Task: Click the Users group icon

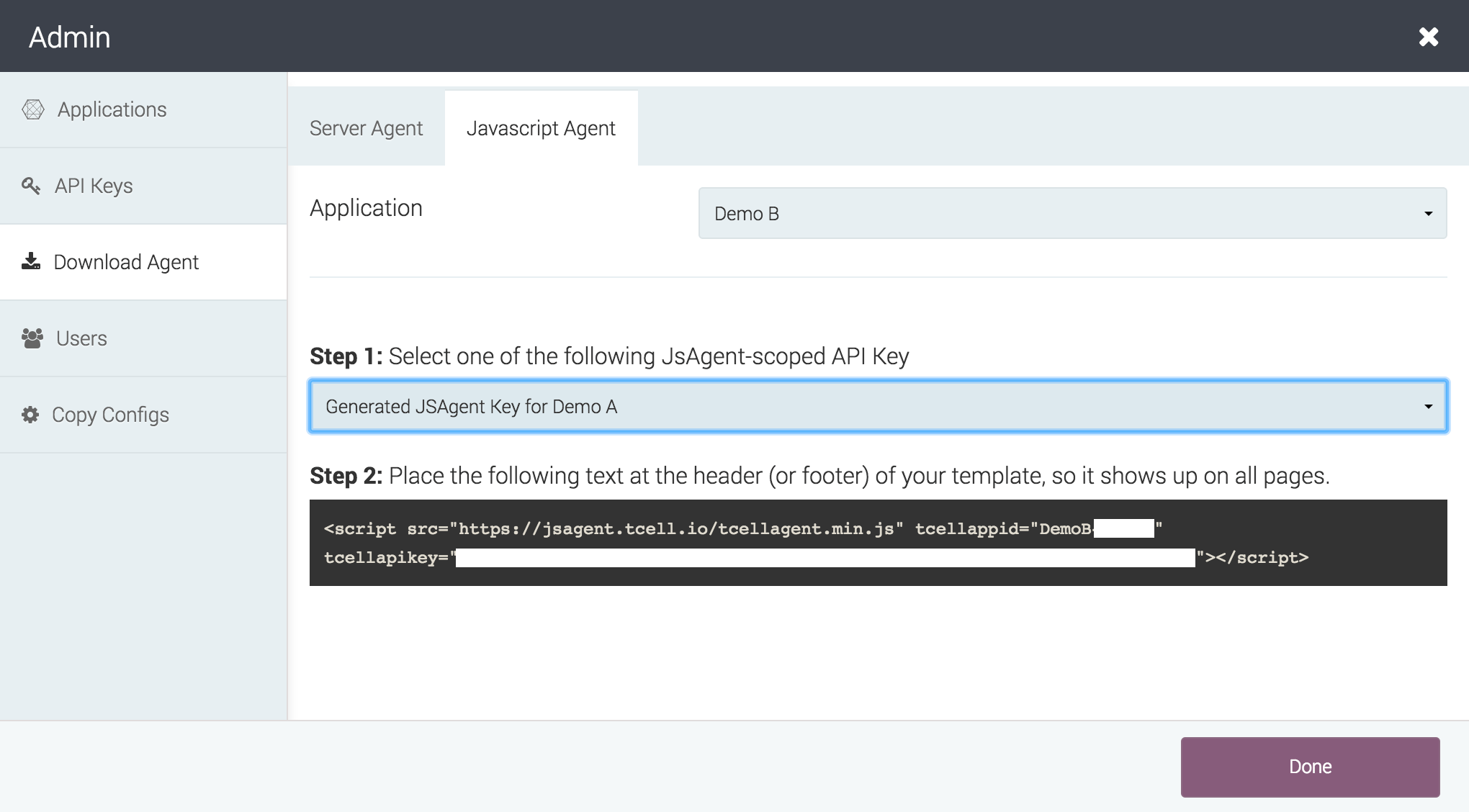Action: point(32,338)
